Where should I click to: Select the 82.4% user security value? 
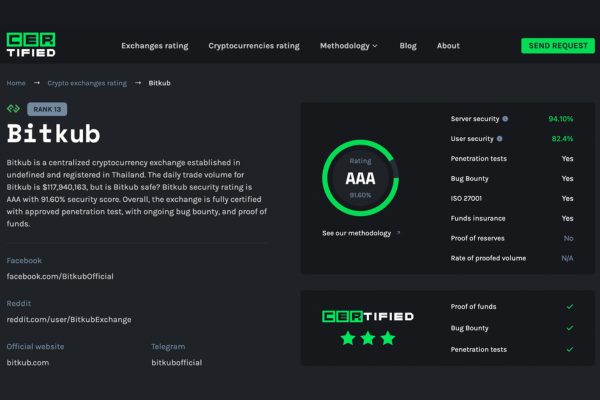tap(562, 139)
